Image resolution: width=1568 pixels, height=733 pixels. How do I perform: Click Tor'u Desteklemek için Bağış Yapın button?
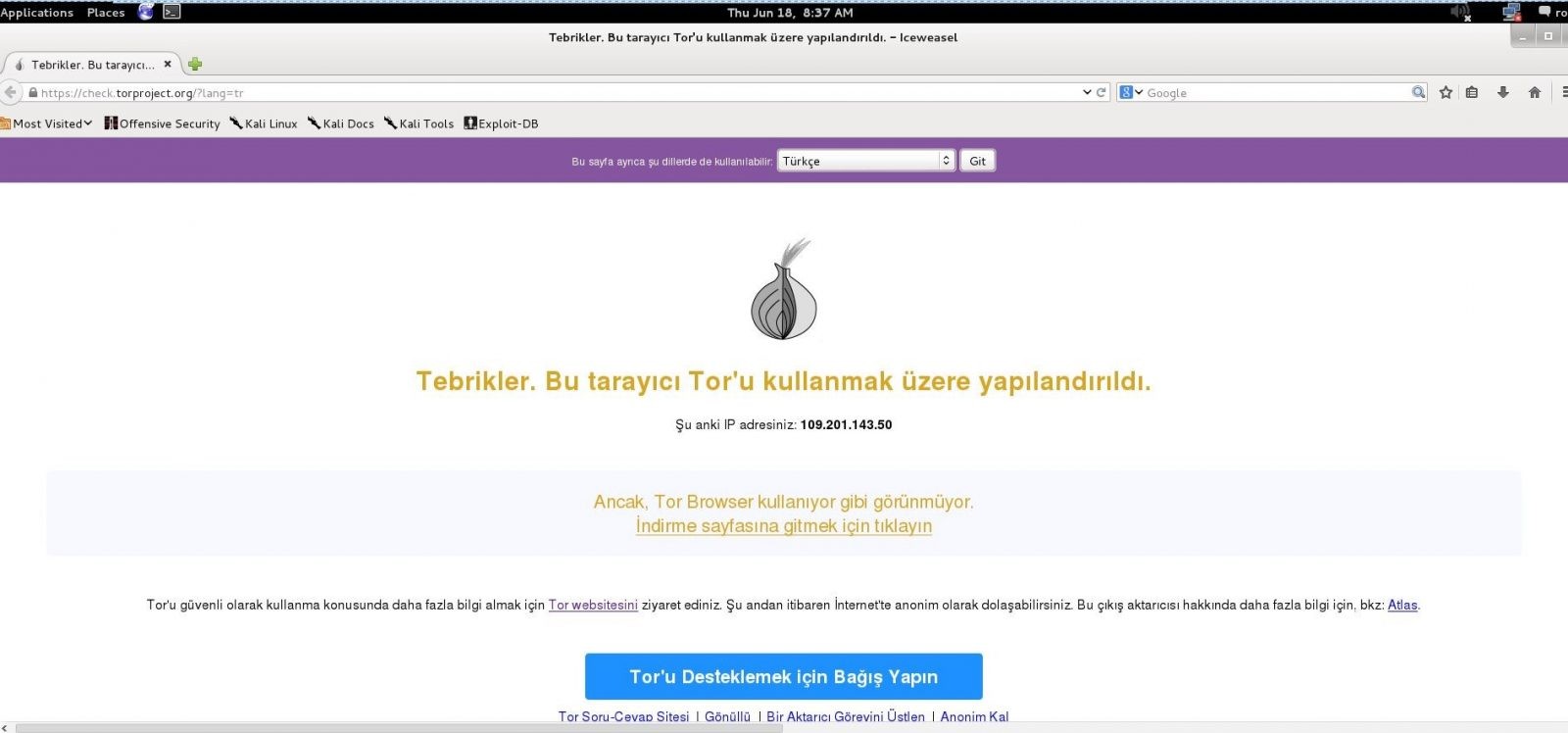(784, 676)
